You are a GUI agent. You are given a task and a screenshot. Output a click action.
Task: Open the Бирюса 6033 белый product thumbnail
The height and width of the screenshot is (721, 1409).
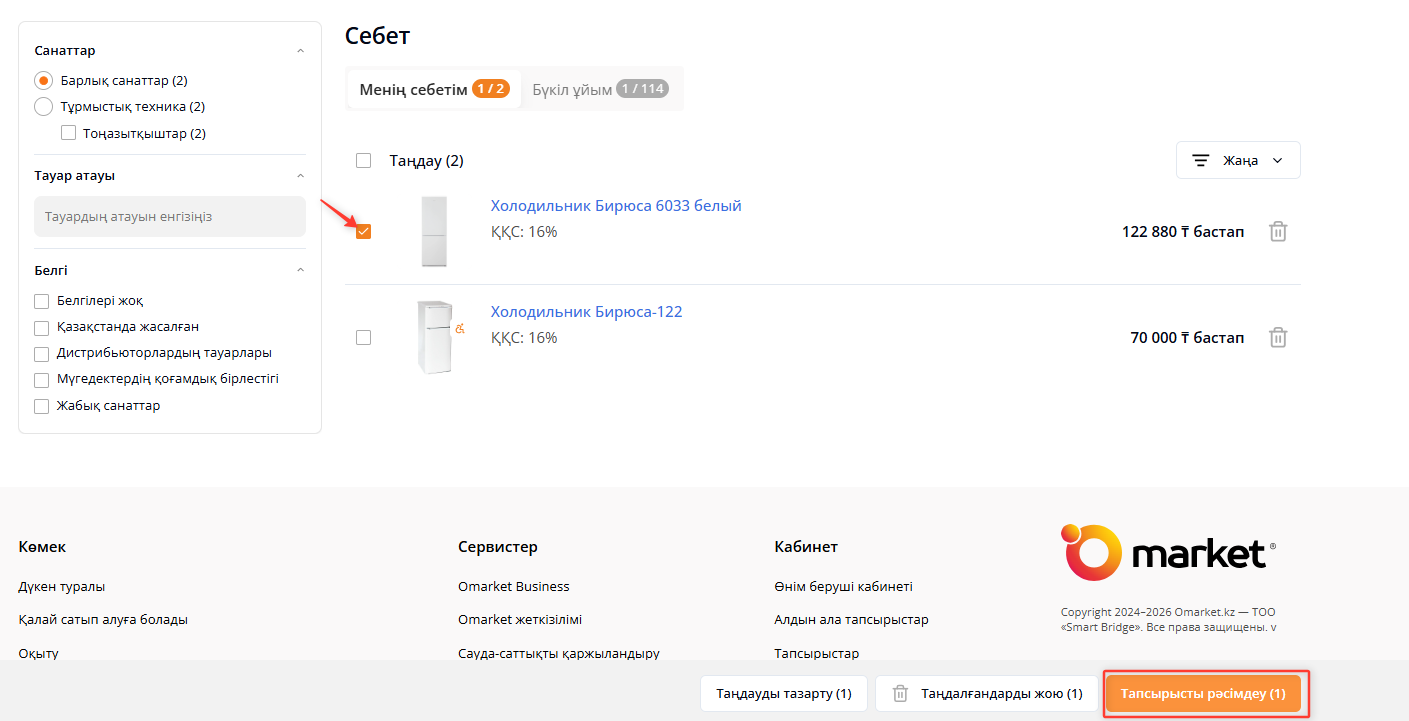pos(434,232)
